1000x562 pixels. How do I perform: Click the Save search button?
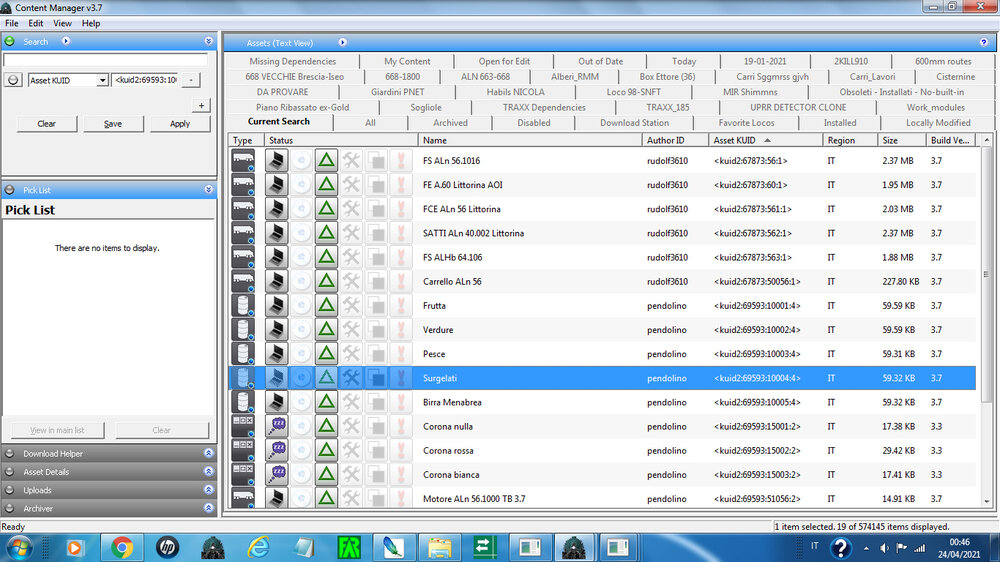[x=113, y=124]
